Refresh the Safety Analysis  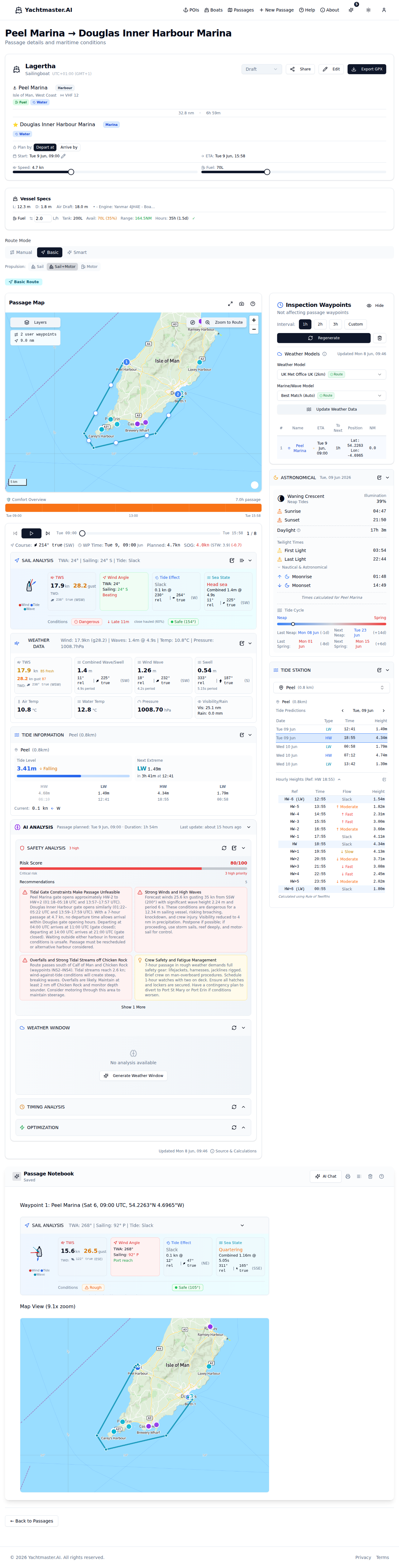[224, 848]
